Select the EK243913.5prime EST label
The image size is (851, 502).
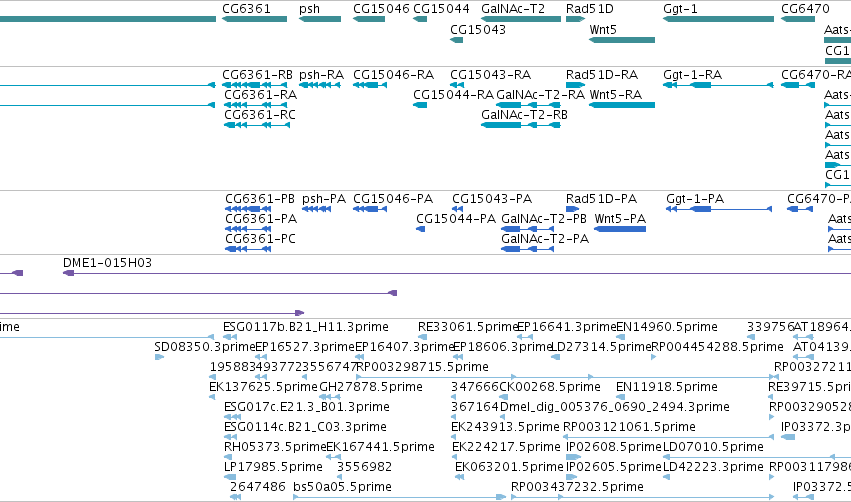click(x=505, y=427)
